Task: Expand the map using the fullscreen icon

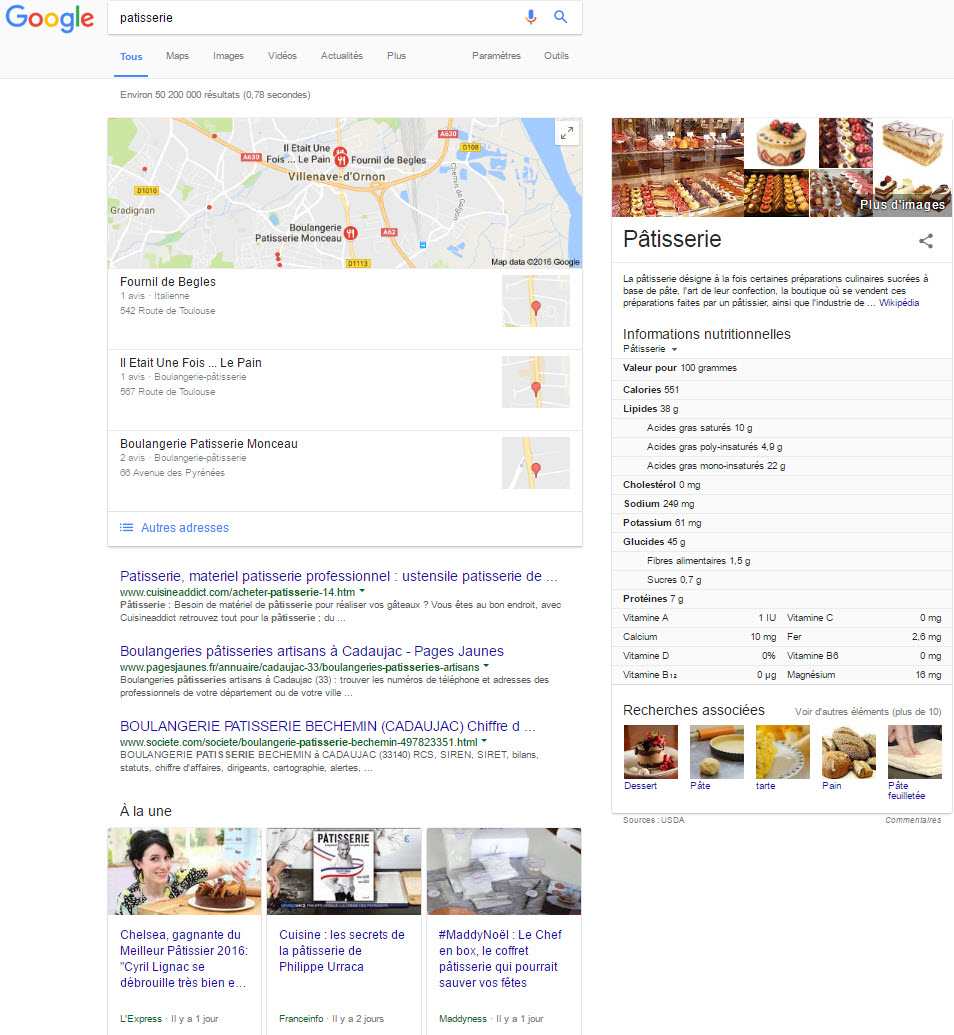Action: click(x=566, y=133)
